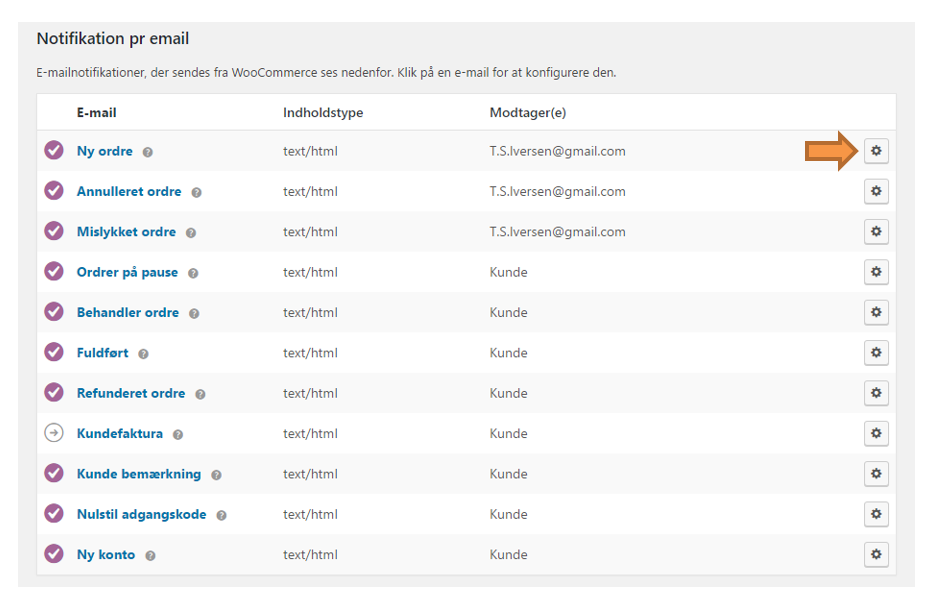Open settings gear for Ordrer på pause
Viewport: 934px width, 604px height.
tap(876, 272)
